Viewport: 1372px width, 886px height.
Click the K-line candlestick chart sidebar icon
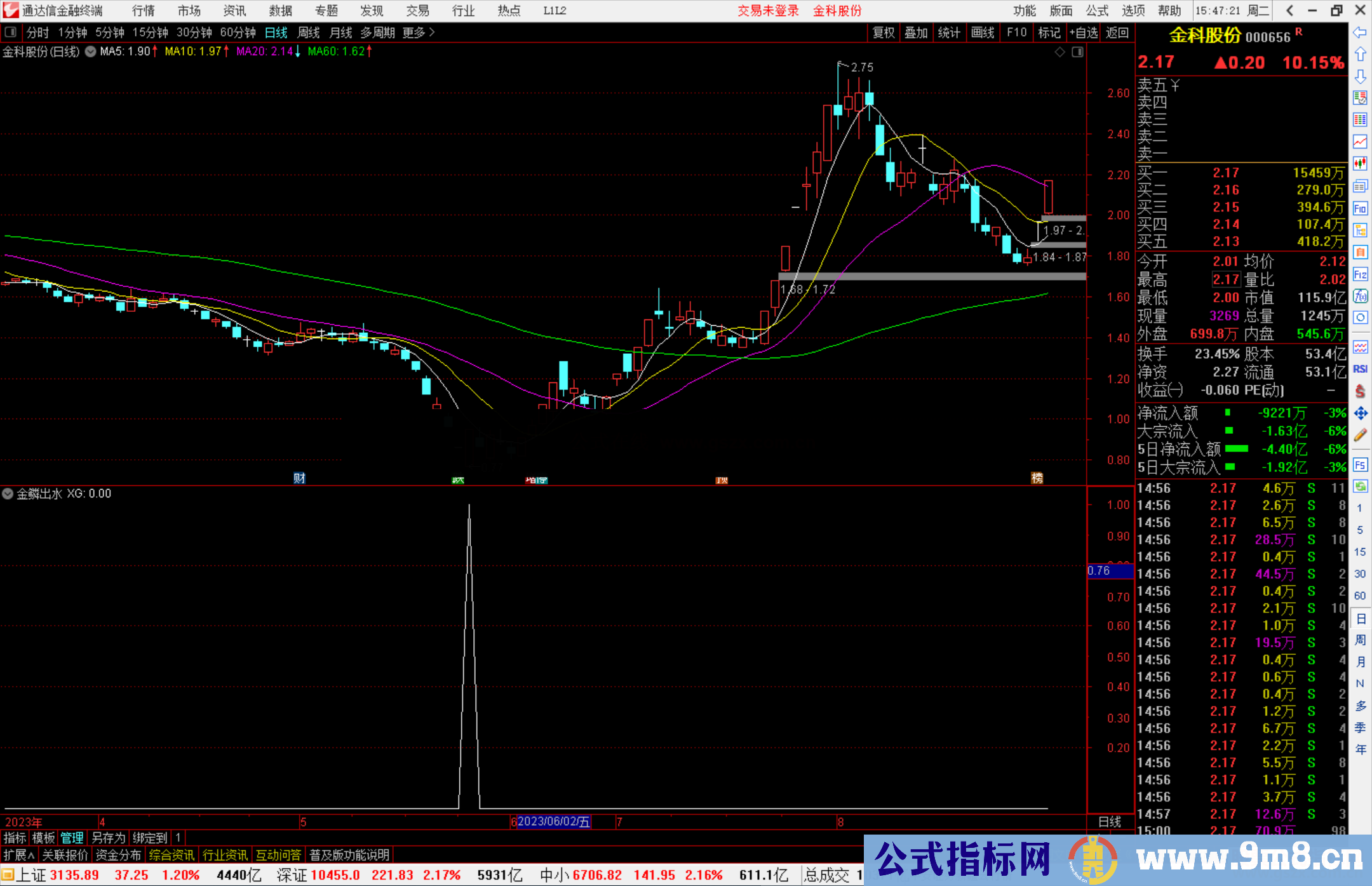pos(1360,164)
